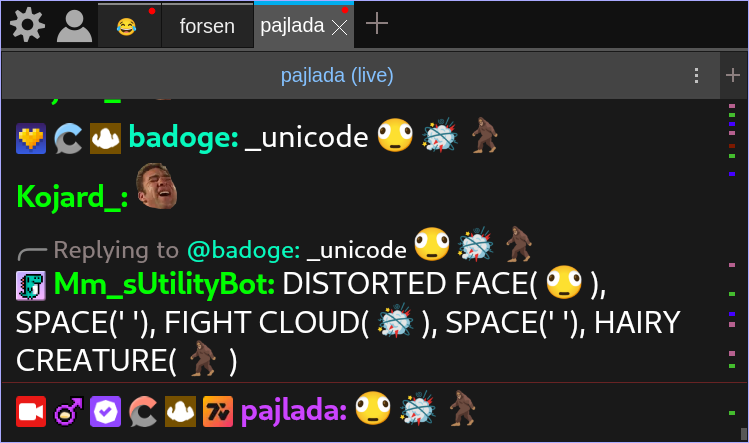
Task: Click pajlada's purple verified checkmark badge
Action: point(106,411)
